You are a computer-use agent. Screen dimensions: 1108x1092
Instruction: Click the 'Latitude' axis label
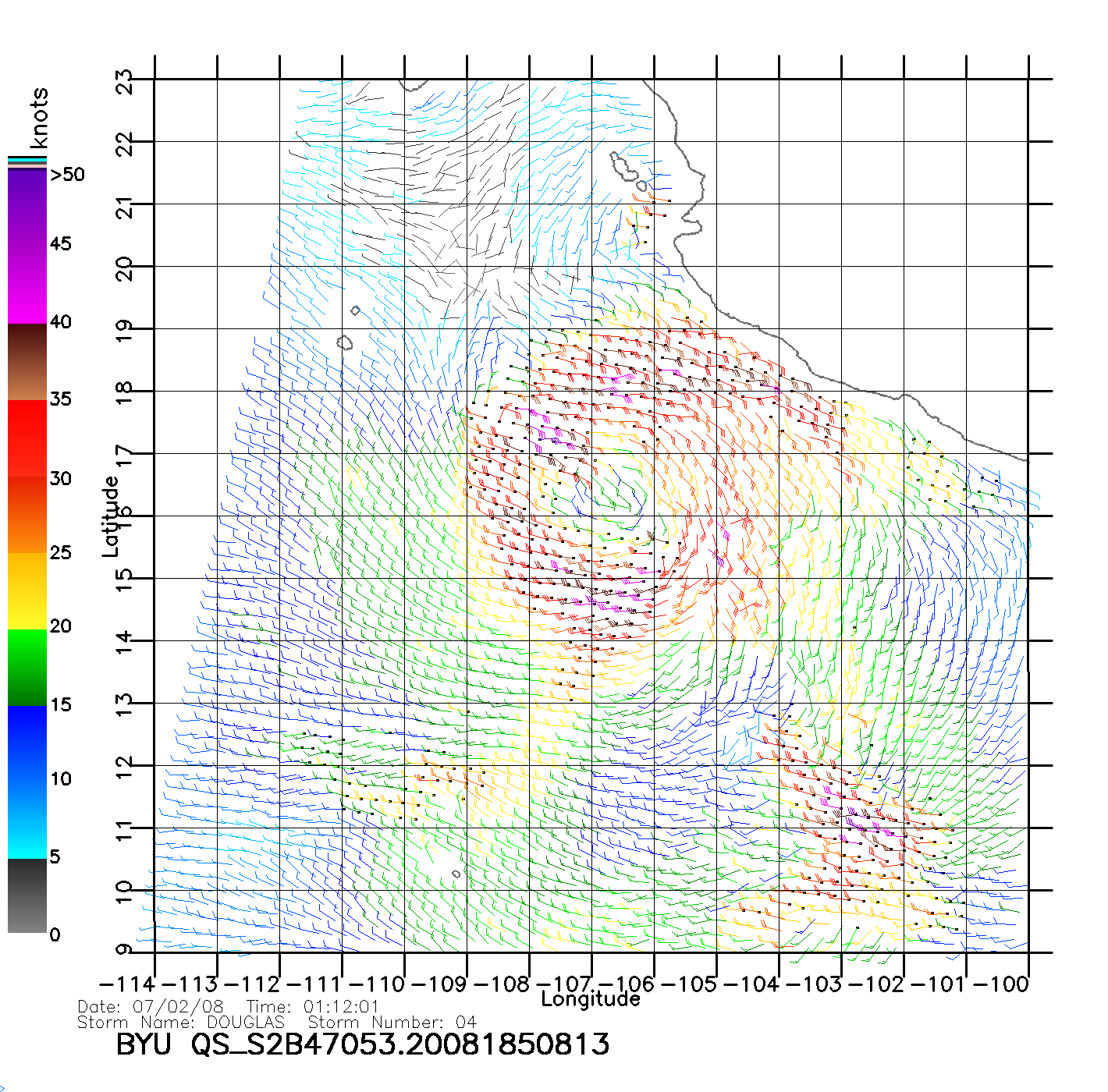click(x=111, y=516)
